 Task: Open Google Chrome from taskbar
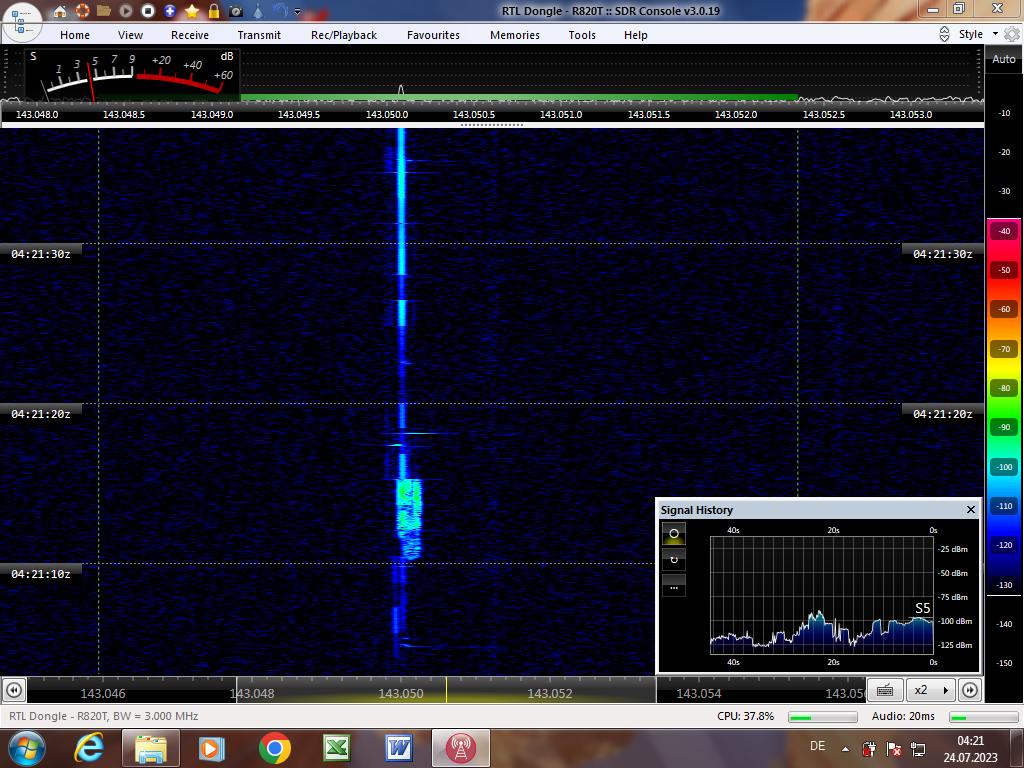[x=274, y=748]
